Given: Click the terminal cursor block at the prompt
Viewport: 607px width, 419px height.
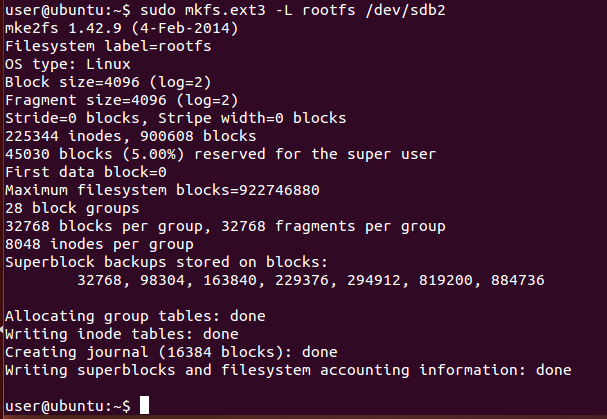Looking at the screenshot, I should point(145,406).
